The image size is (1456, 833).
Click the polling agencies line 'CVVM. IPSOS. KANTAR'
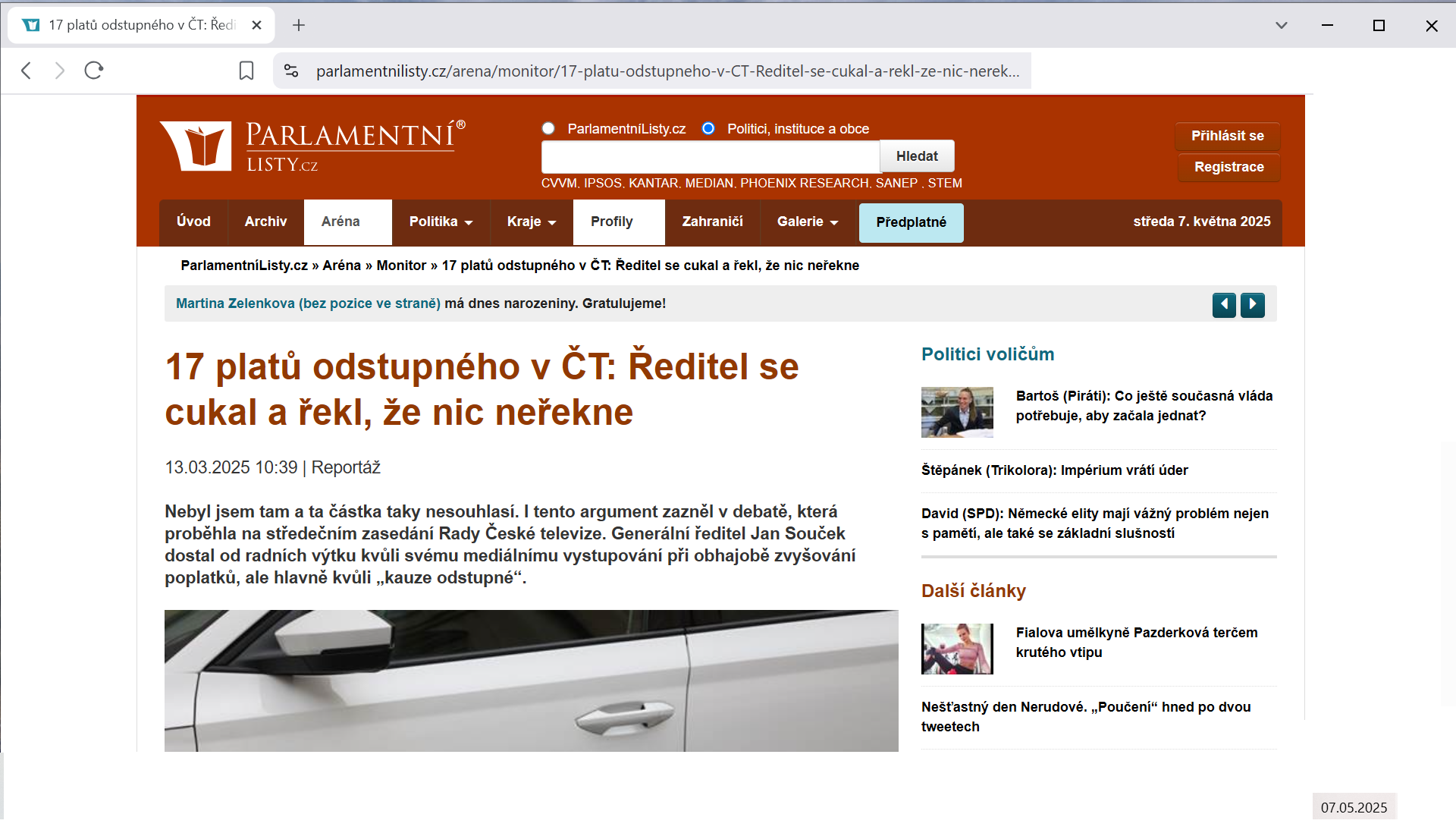pyautogui.click(x=752, y=184)
